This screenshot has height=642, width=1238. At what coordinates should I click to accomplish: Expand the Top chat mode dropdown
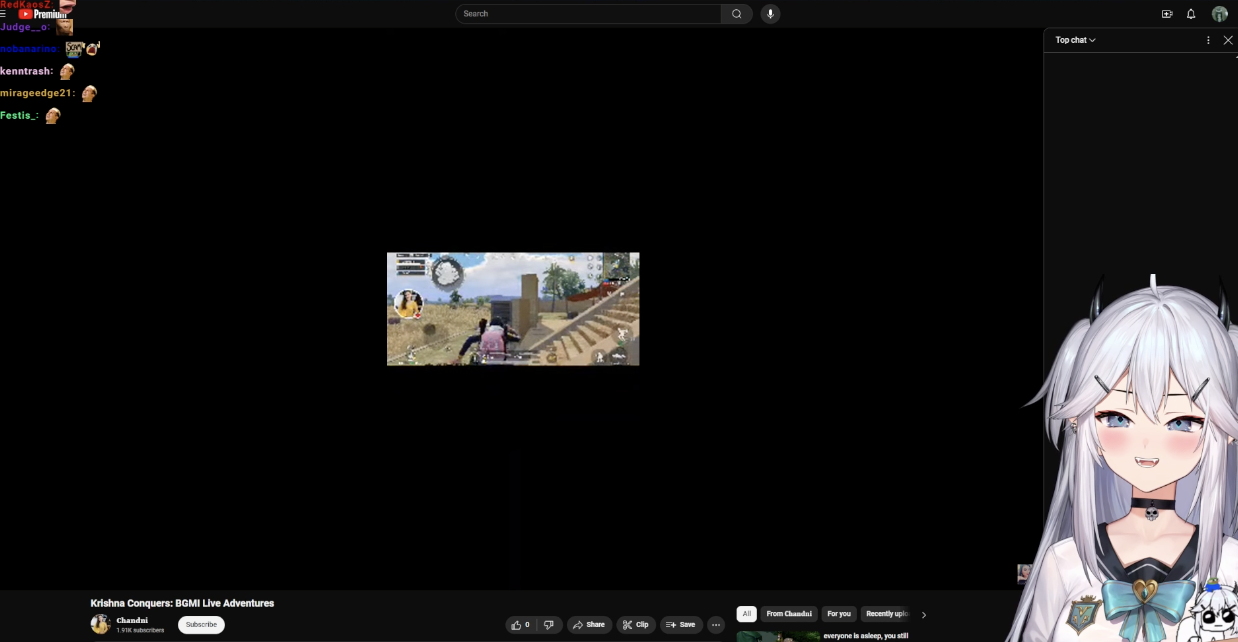coord(1075,41)
